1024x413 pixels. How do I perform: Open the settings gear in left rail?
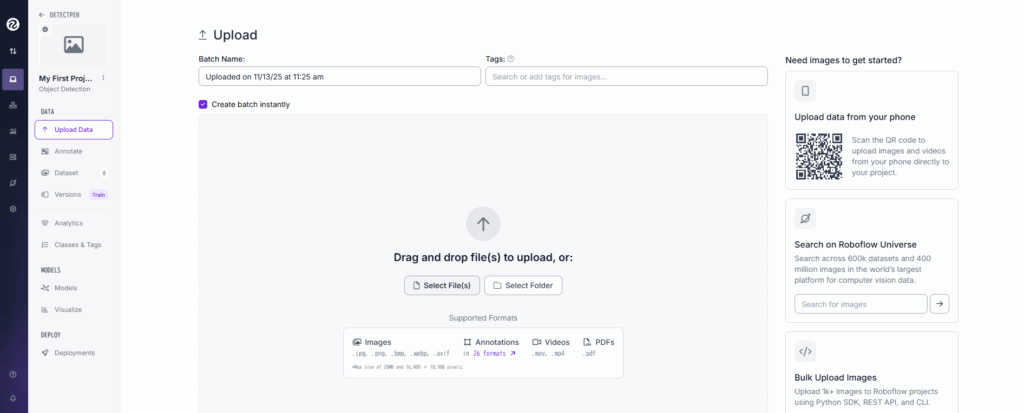pos(13,209)
